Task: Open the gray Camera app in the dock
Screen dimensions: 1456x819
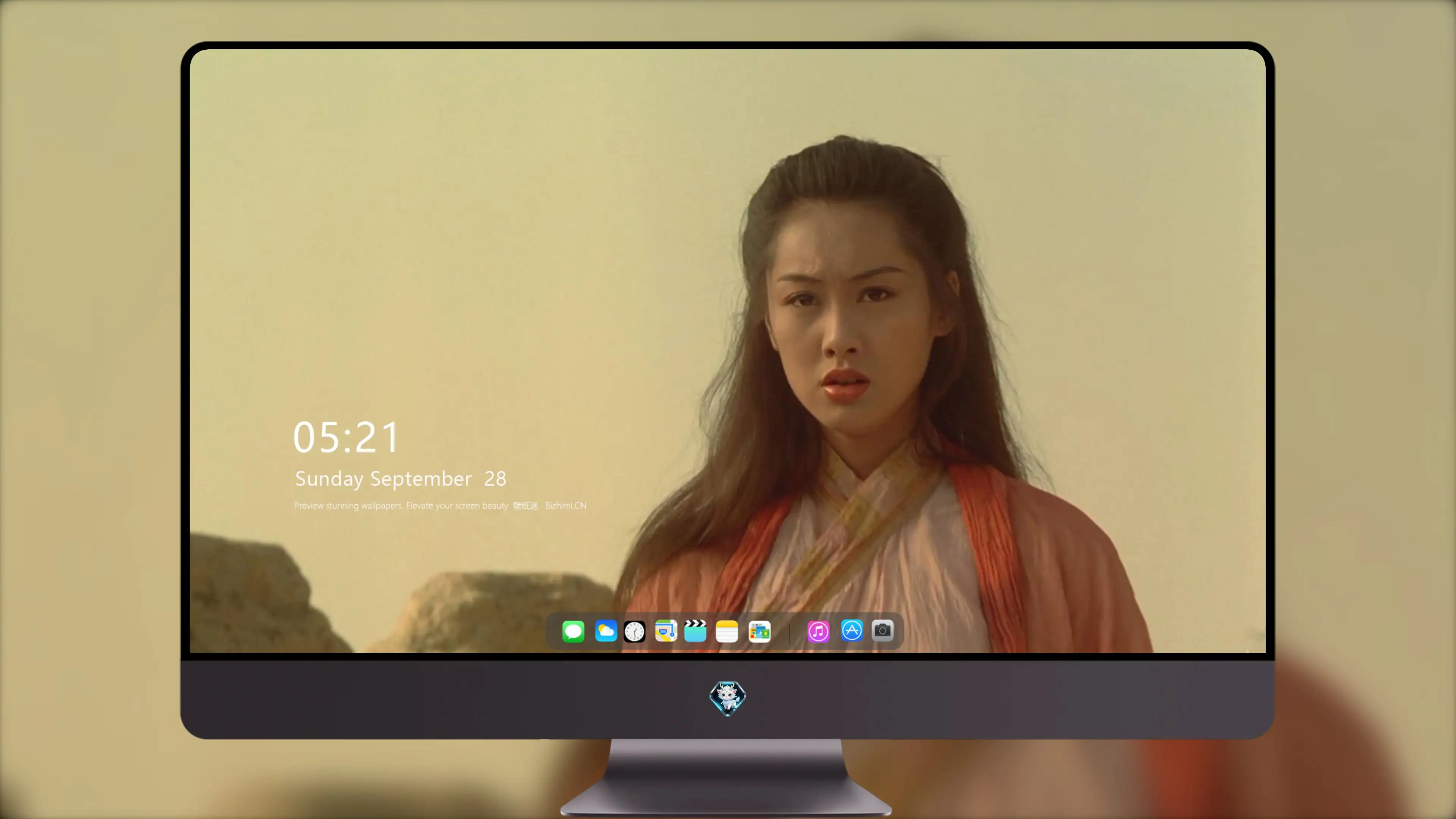Action: (x=882, y=630)
